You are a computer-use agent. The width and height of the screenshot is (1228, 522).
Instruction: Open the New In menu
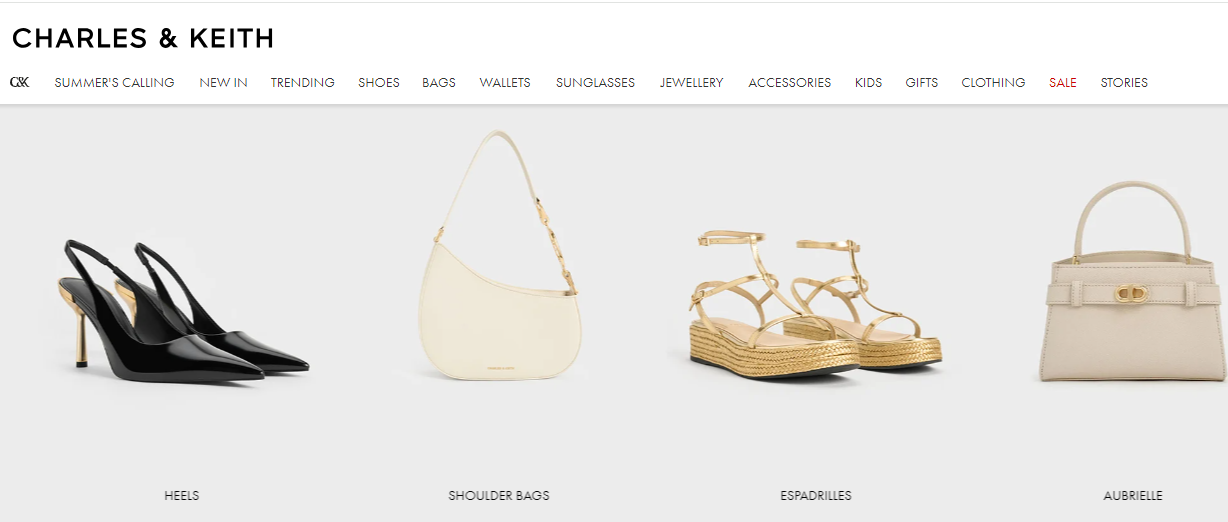223,82
